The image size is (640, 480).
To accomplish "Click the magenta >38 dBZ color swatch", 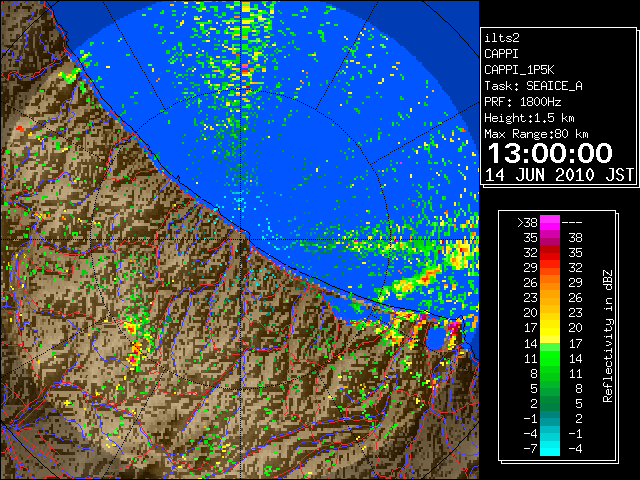I will tap(550, 222).
